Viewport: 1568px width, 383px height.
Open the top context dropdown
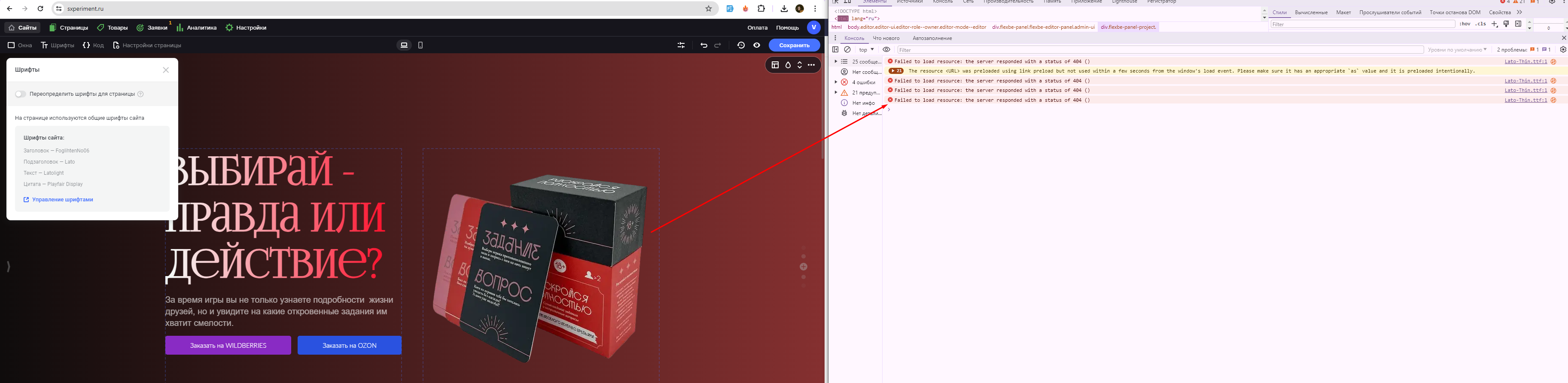tap(866, 50)
